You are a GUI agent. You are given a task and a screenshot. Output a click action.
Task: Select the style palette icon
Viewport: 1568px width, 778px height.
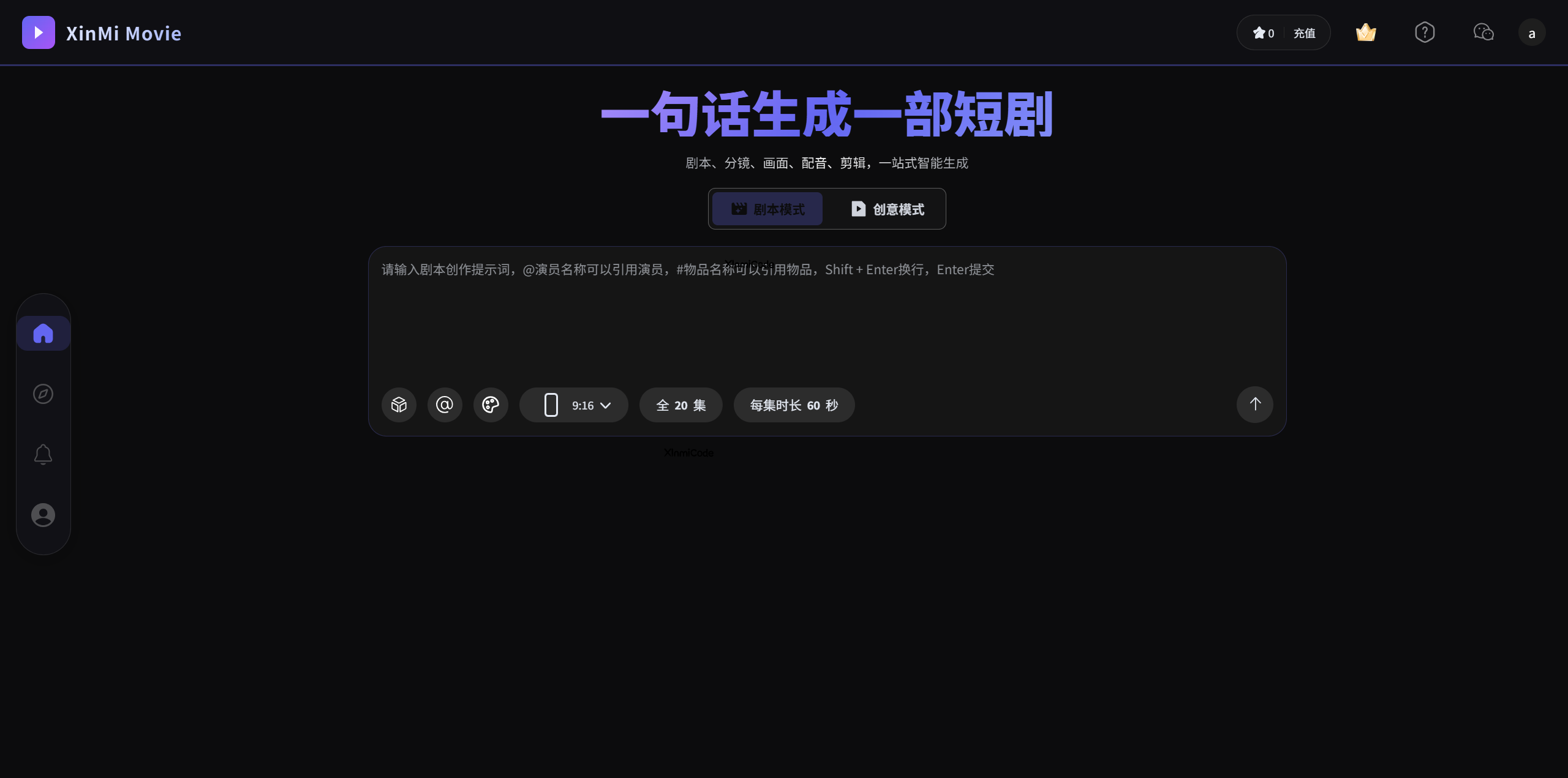coord(490,405)
